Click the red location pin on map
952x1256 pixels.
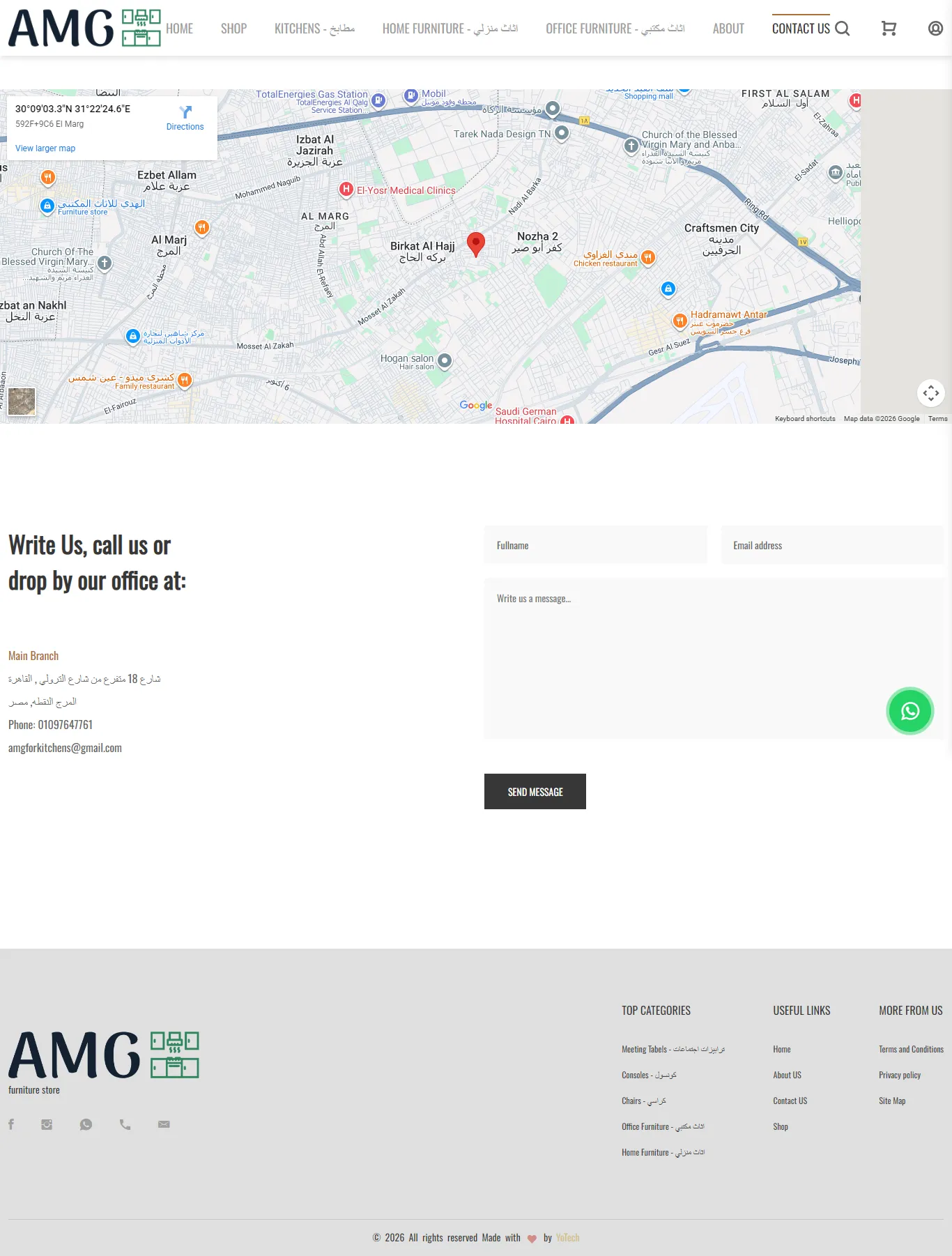click(x=476, y=244)
